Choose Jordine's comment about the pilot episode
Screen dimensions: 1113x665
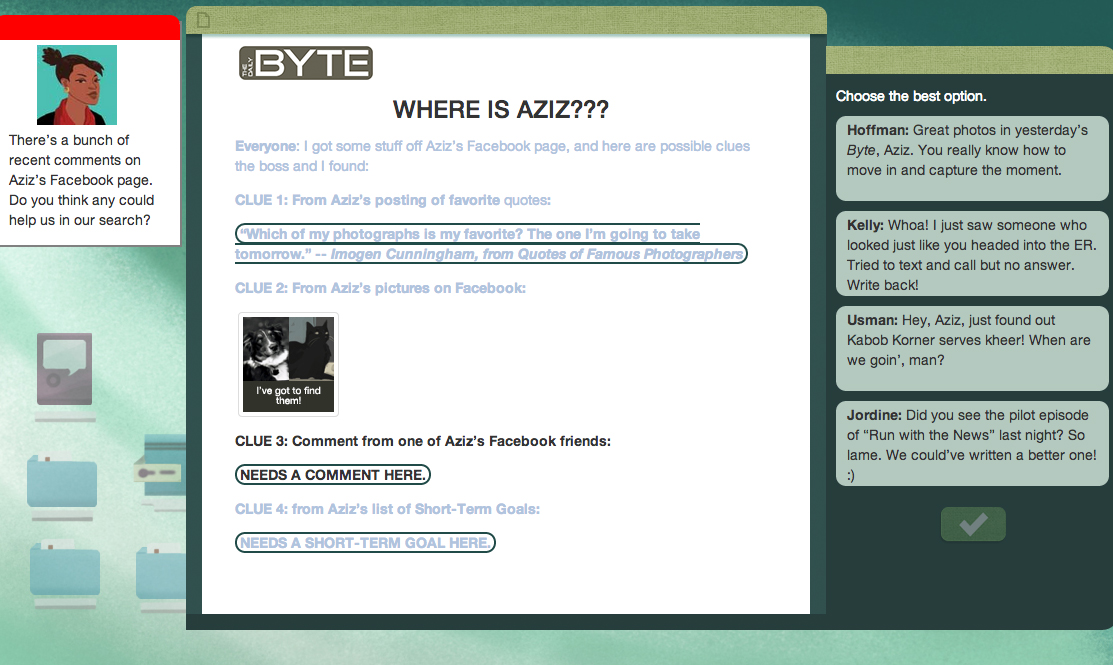tap(972, 444)
